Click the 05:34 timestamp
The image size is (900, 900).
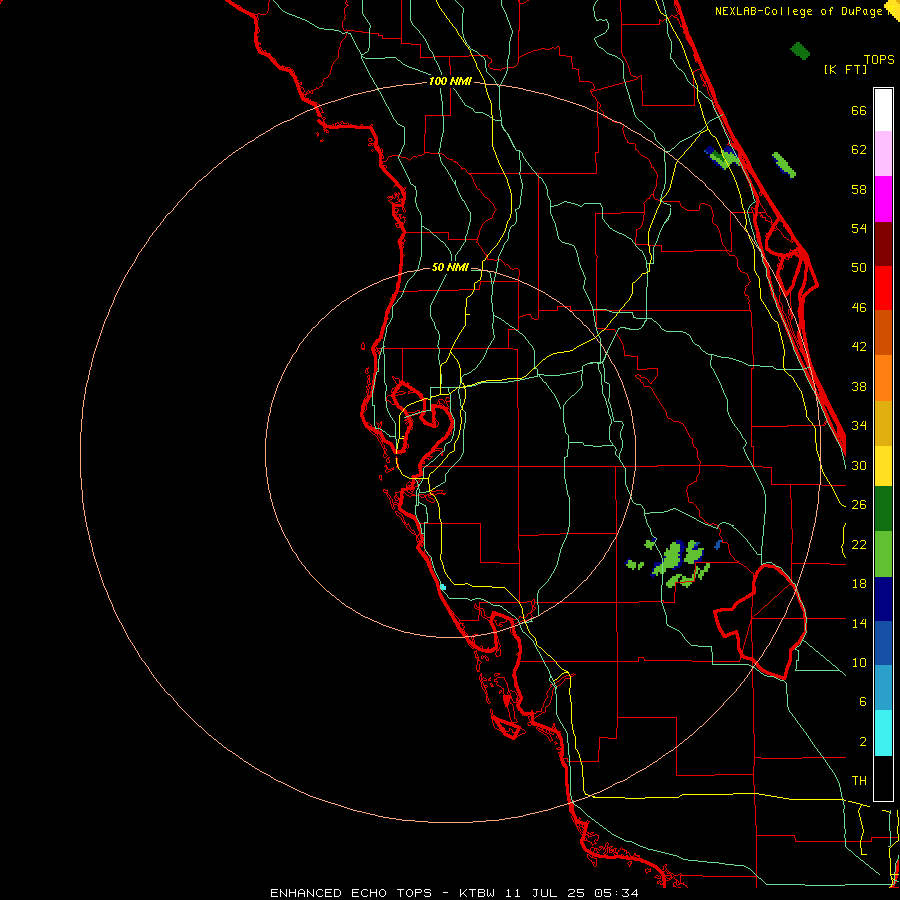click(616, 893)
